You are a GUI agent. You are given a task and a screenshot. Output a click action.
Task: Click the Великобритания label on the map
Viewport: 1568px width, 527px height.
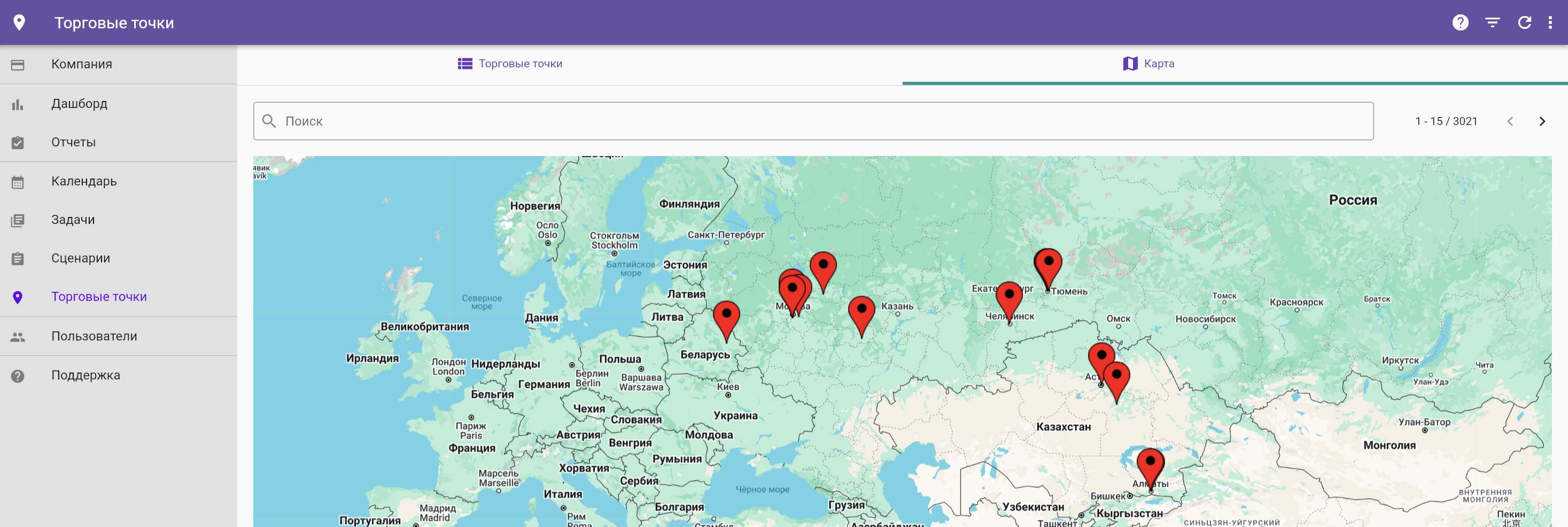(425, 327)
